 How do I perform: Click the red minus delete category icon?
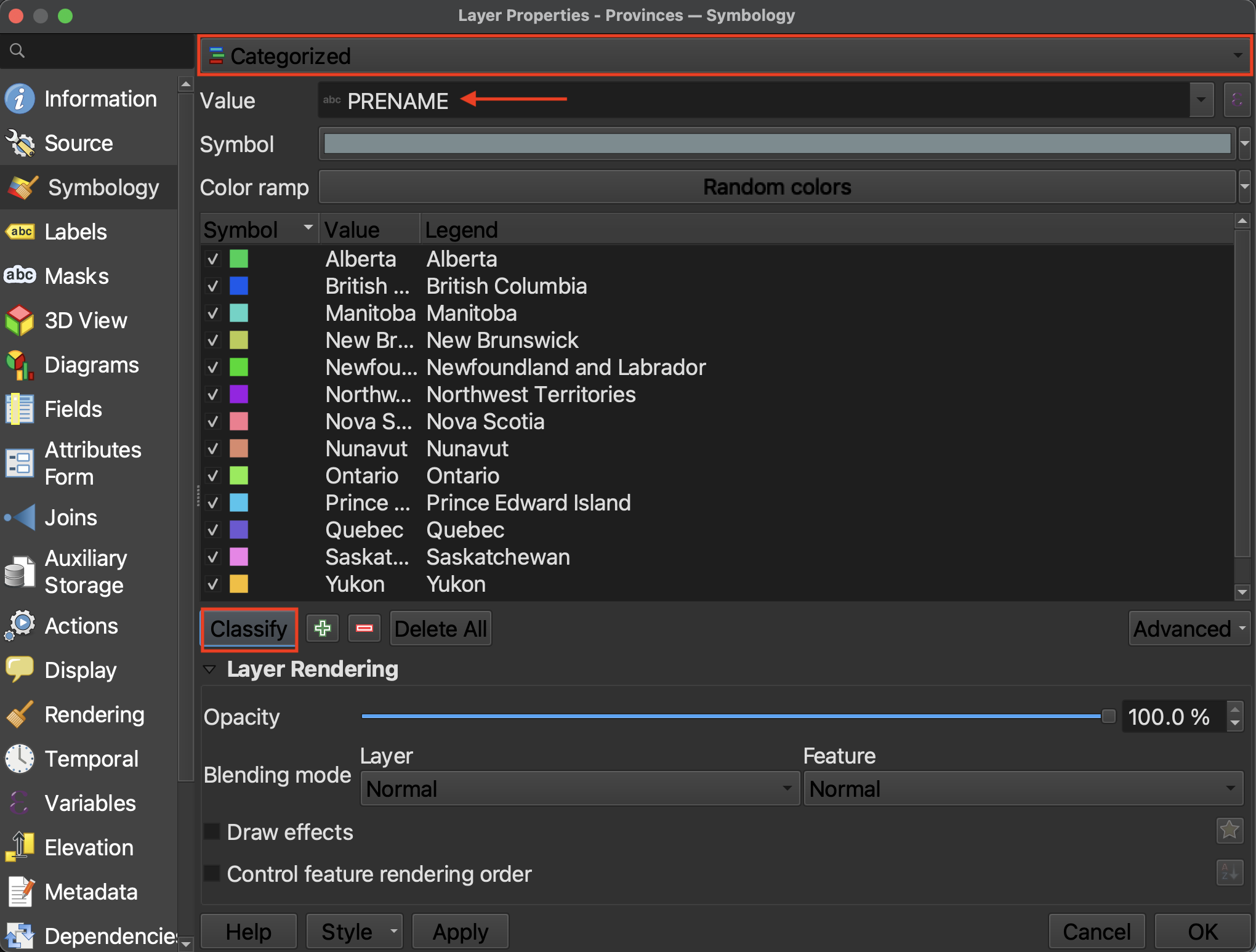coord(364,629)
